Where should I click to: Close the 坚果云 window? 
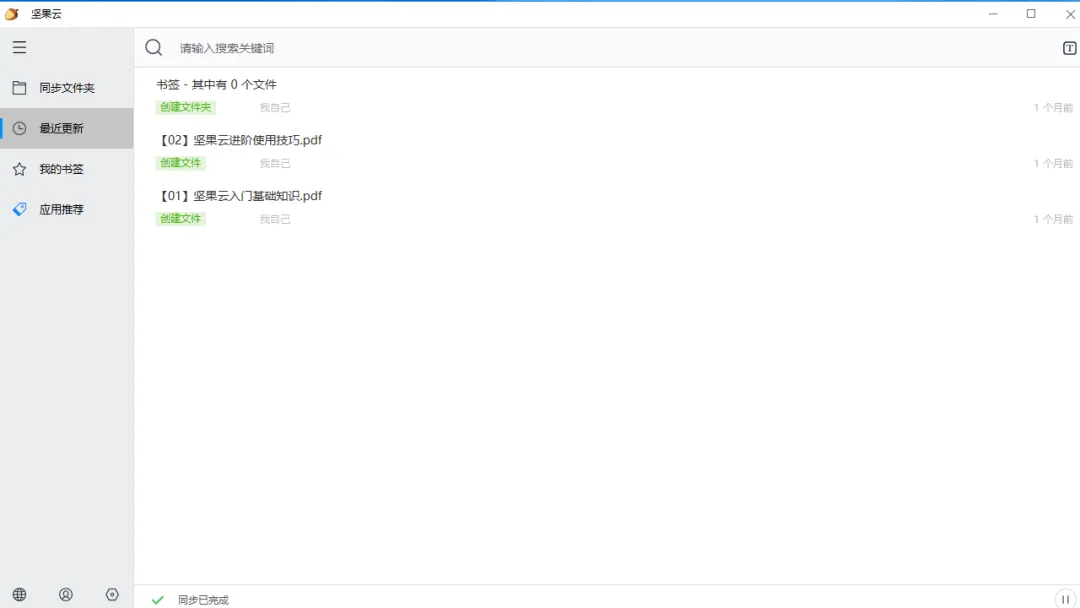pos(1070,14)
